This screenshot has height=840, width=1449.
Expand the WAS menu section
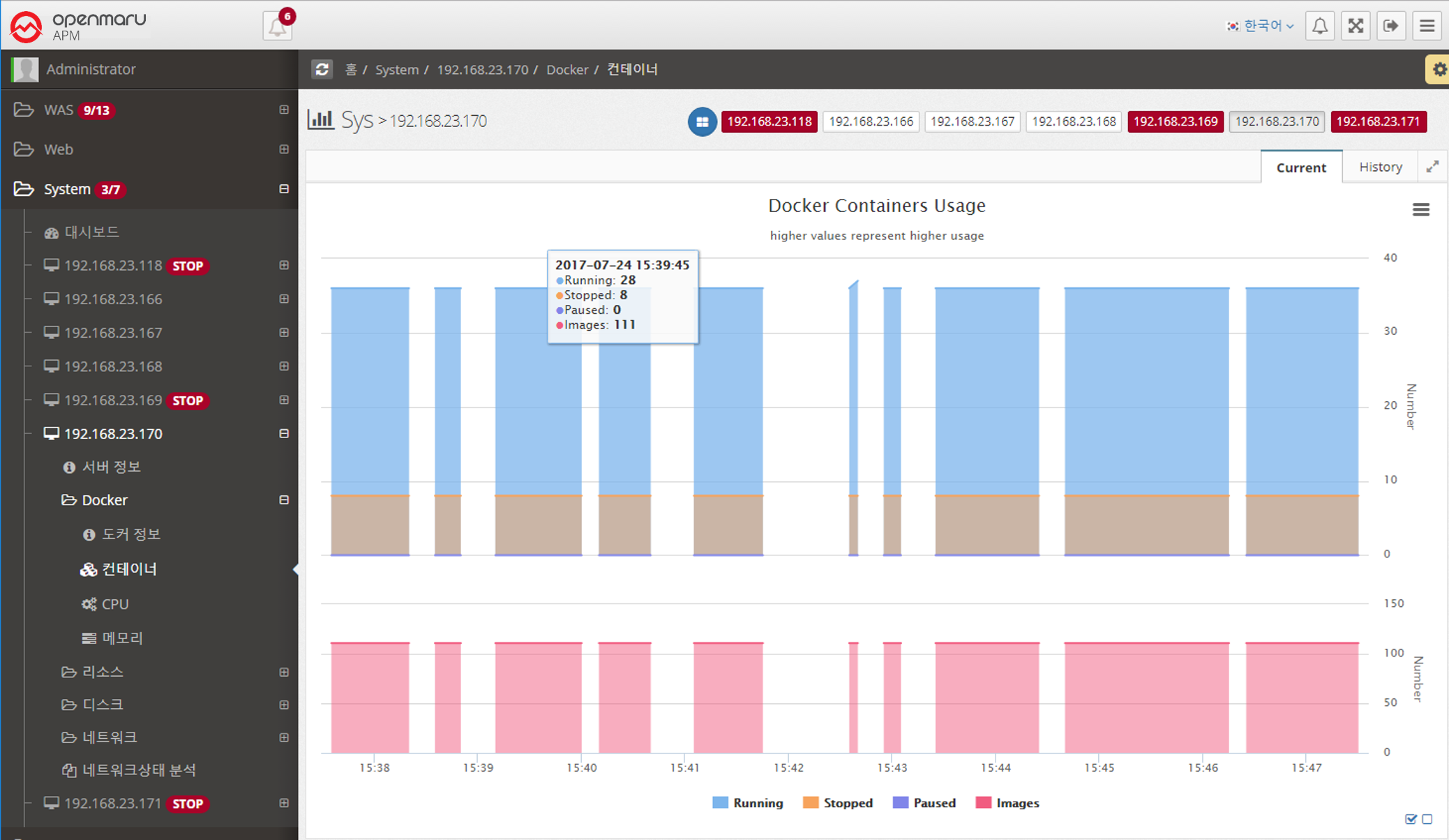tap(283, 110)
